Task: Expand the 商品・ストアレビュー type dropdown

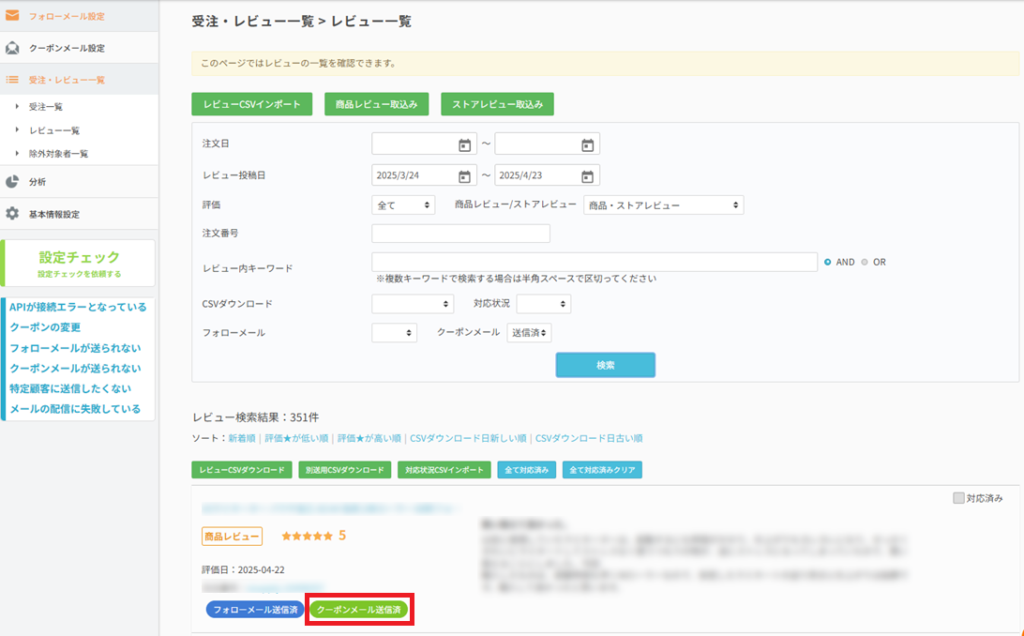Action: click(663, 204)
